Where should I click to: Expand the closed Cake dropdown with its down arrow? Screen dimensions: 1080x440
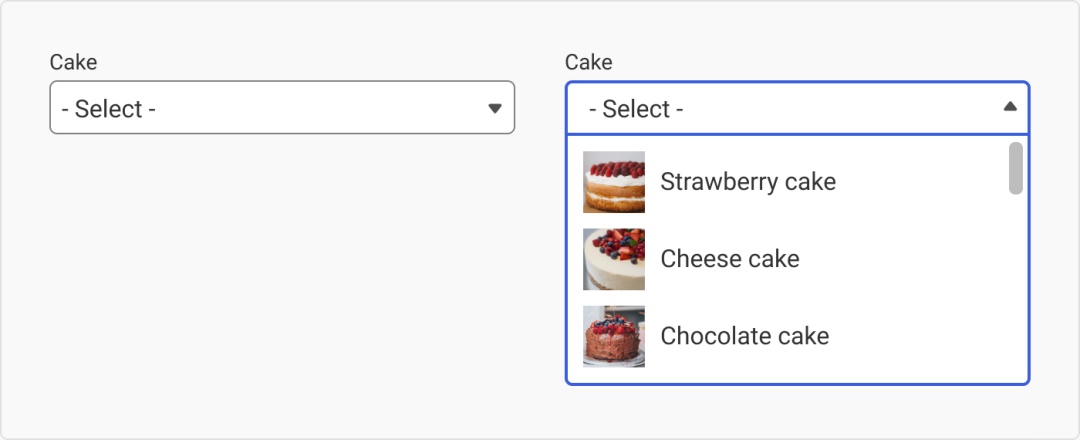494,108
